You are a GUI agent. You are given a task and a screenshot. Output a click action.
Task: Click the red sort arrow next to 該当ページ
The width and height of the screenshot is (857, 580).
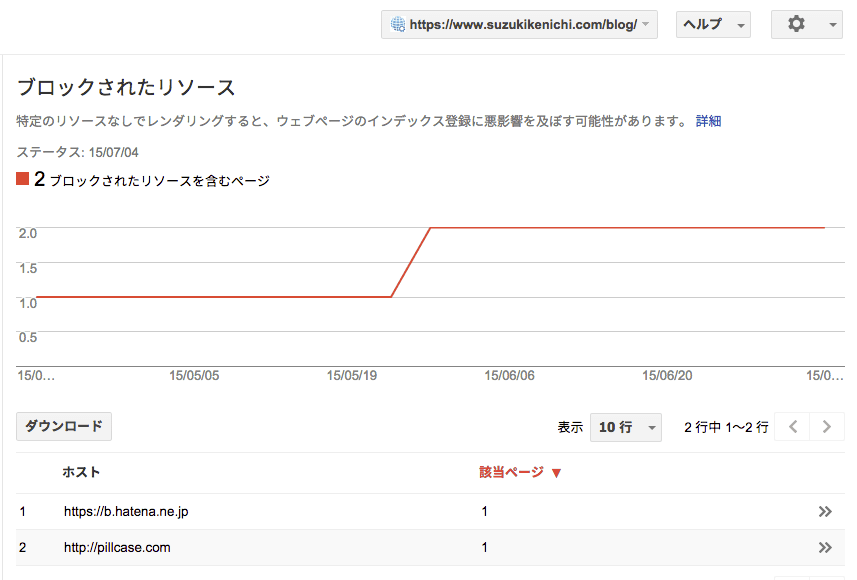point(557,473)
